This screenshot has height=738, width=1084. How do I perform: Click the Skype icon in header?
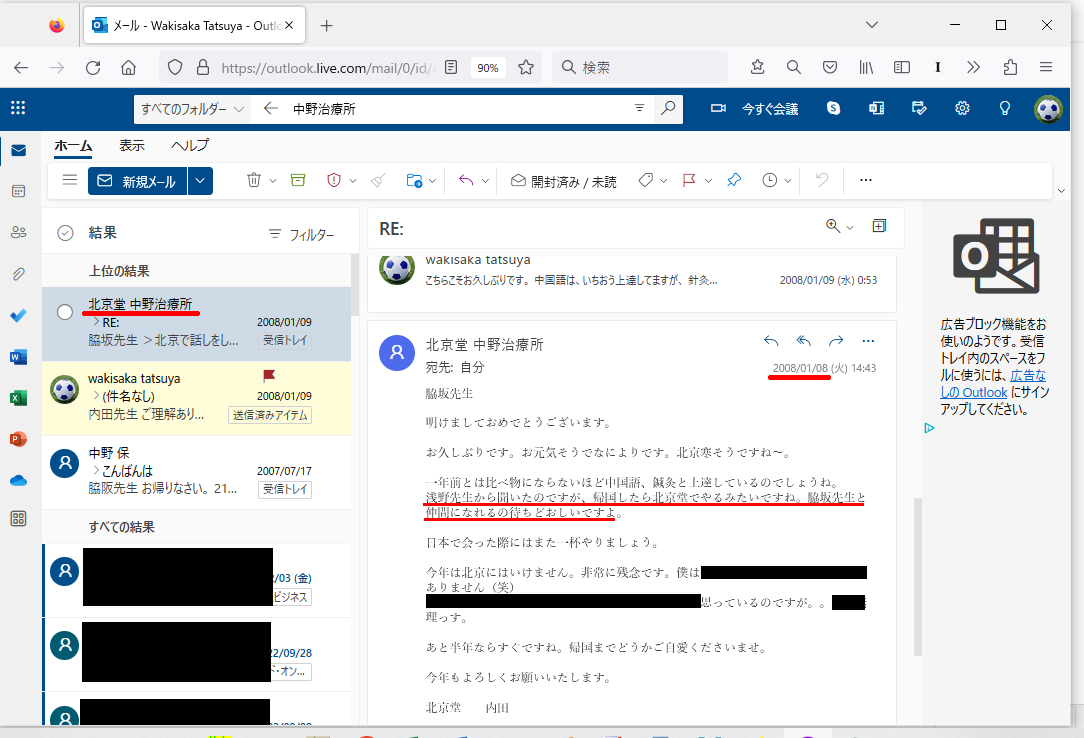pos(833,109)
